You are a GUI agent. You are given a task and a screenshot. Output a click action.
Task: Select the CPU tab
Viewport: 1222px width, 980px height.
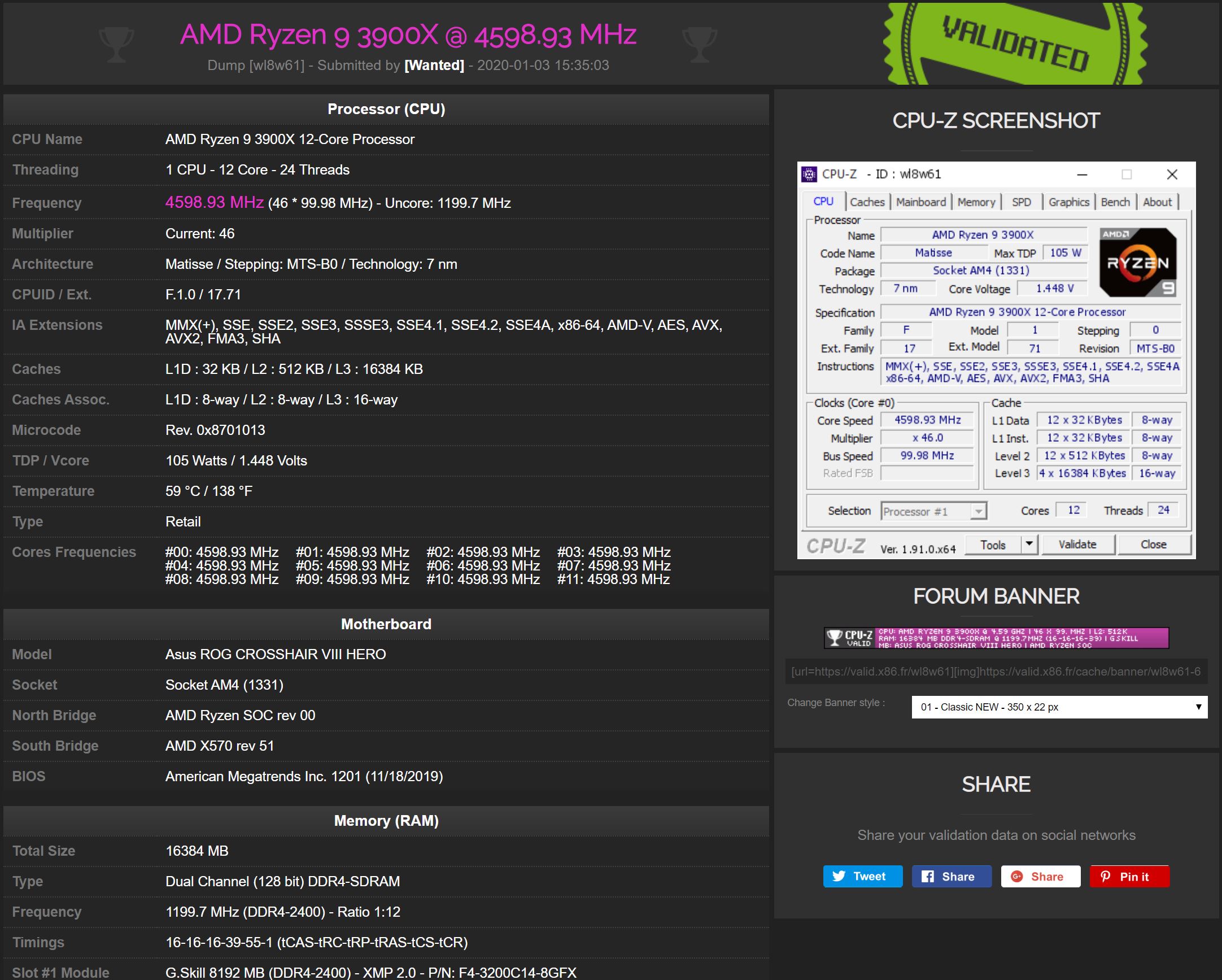(823, 201)
